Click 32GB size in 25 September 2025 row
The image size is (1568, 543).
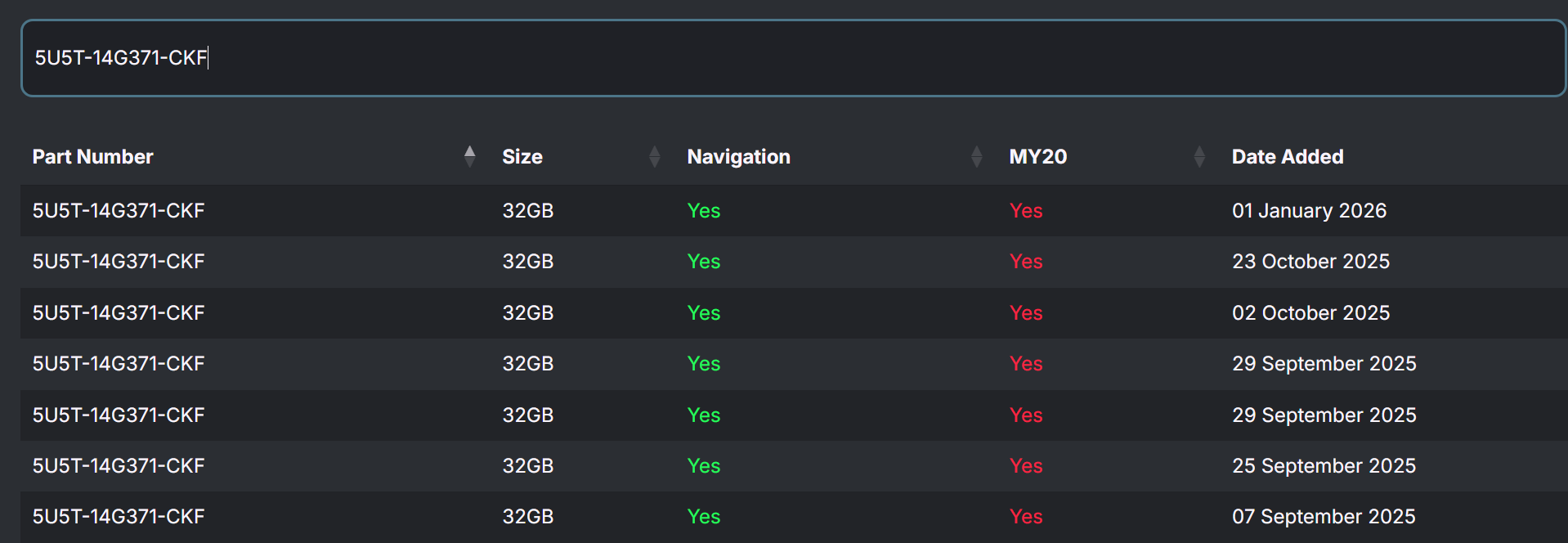point(527,465)
